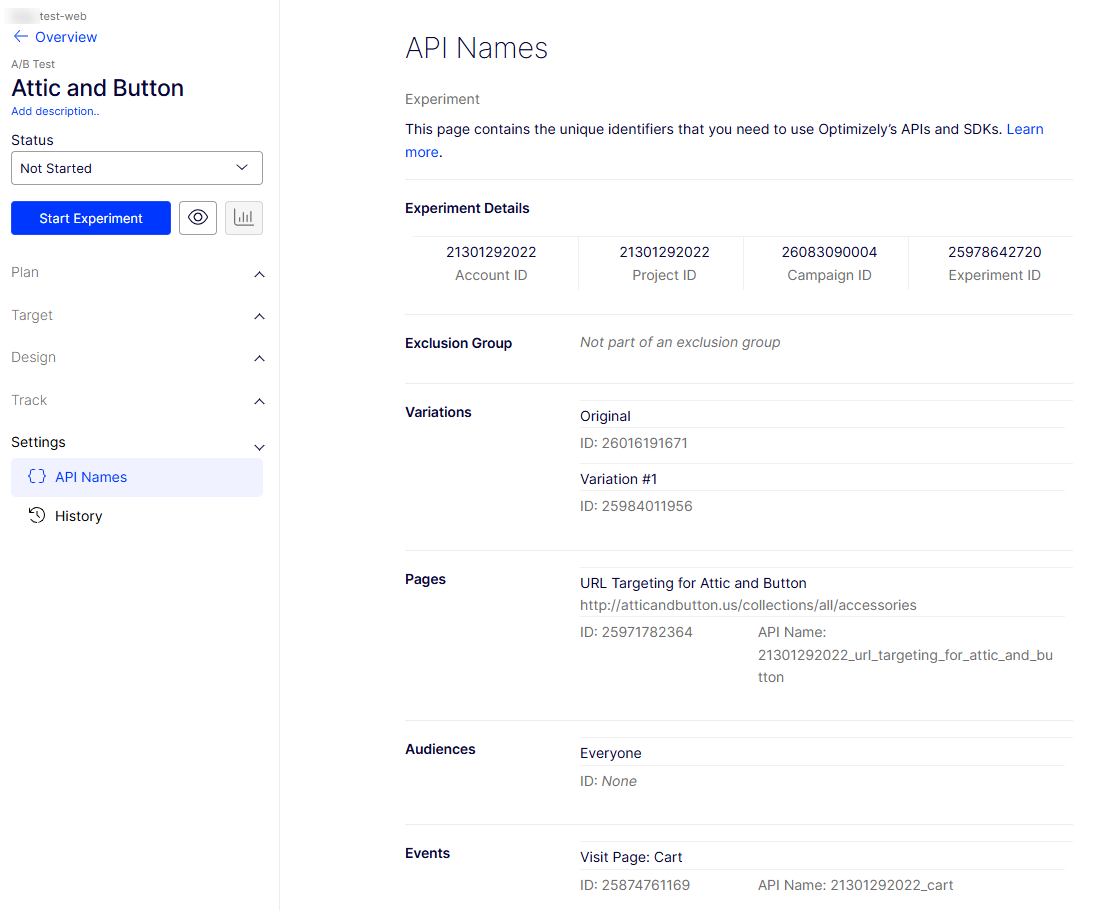Expand the Target section chevron
This screenshot has height=911, width=1101.
pyautogui.click(x=259, y=317)
